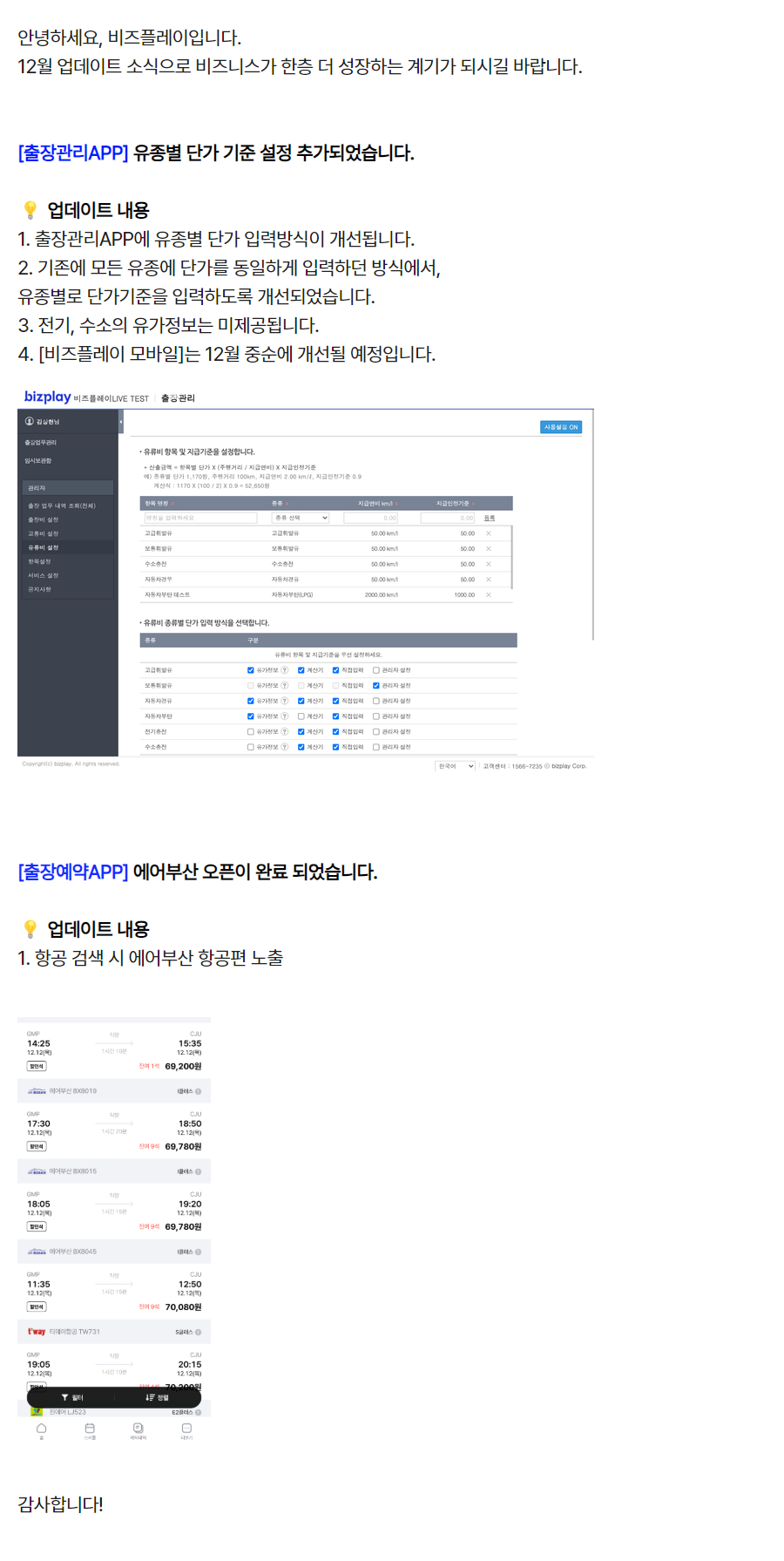
Task: Click the 유가정보 help icon in the 전기충전 row
Action: point(285,732)
